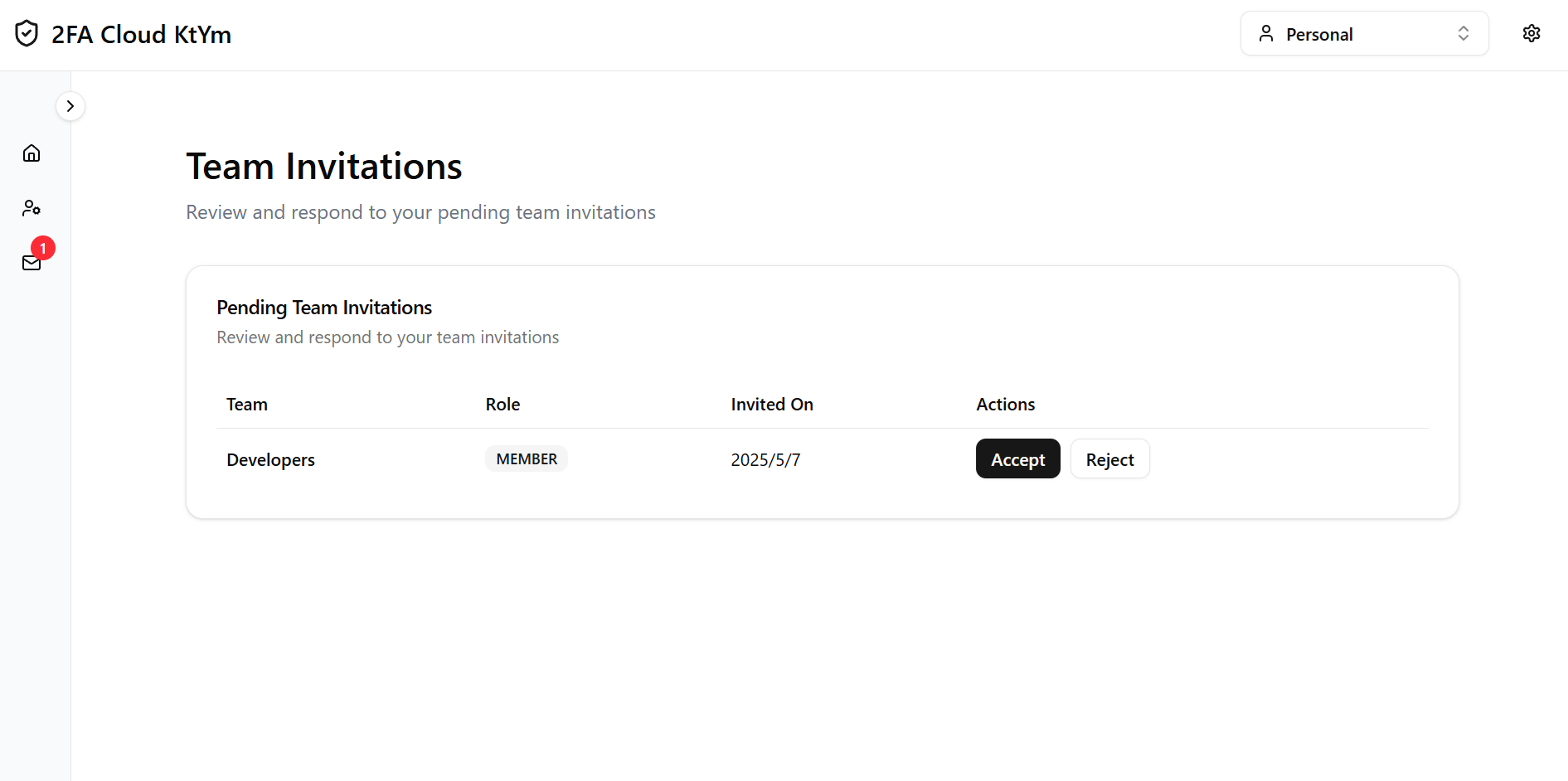Click the red notification badge
Viewport: 1568px width, 781px height.
tap(43, 248)
